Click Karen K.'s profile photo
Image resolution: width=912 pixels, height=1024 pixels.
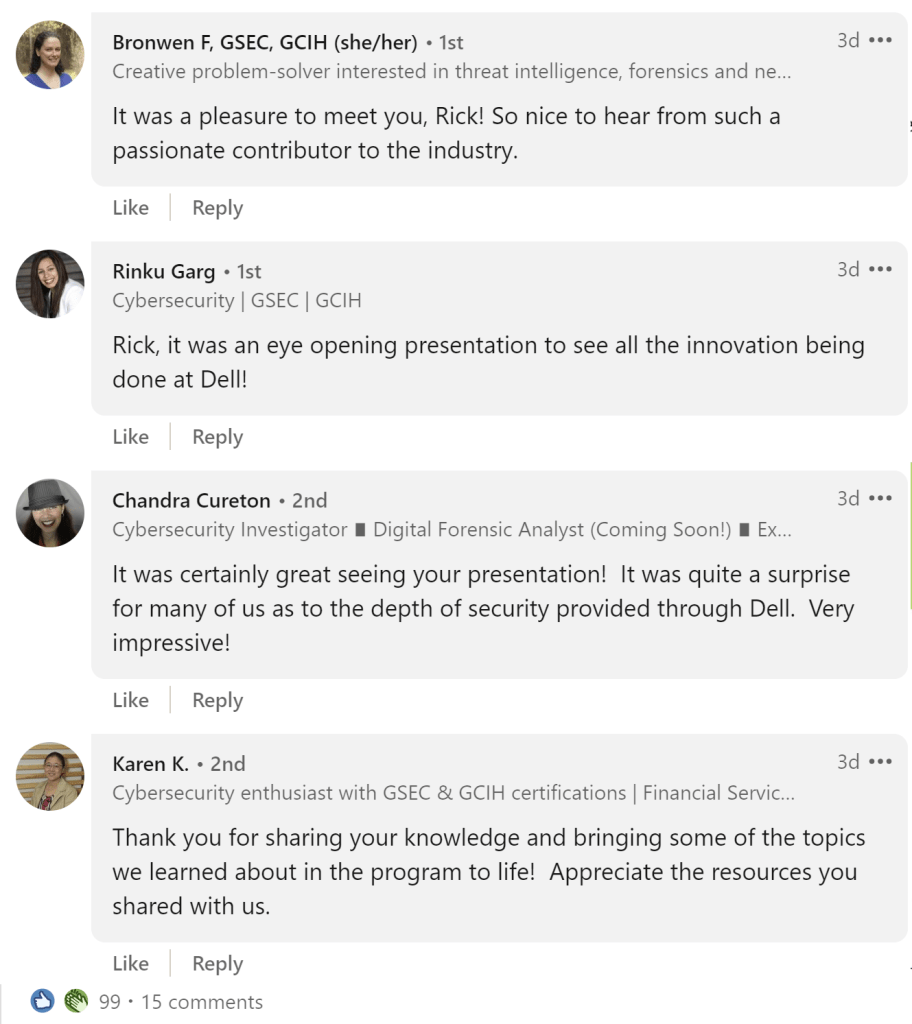(x=50, y=776)
